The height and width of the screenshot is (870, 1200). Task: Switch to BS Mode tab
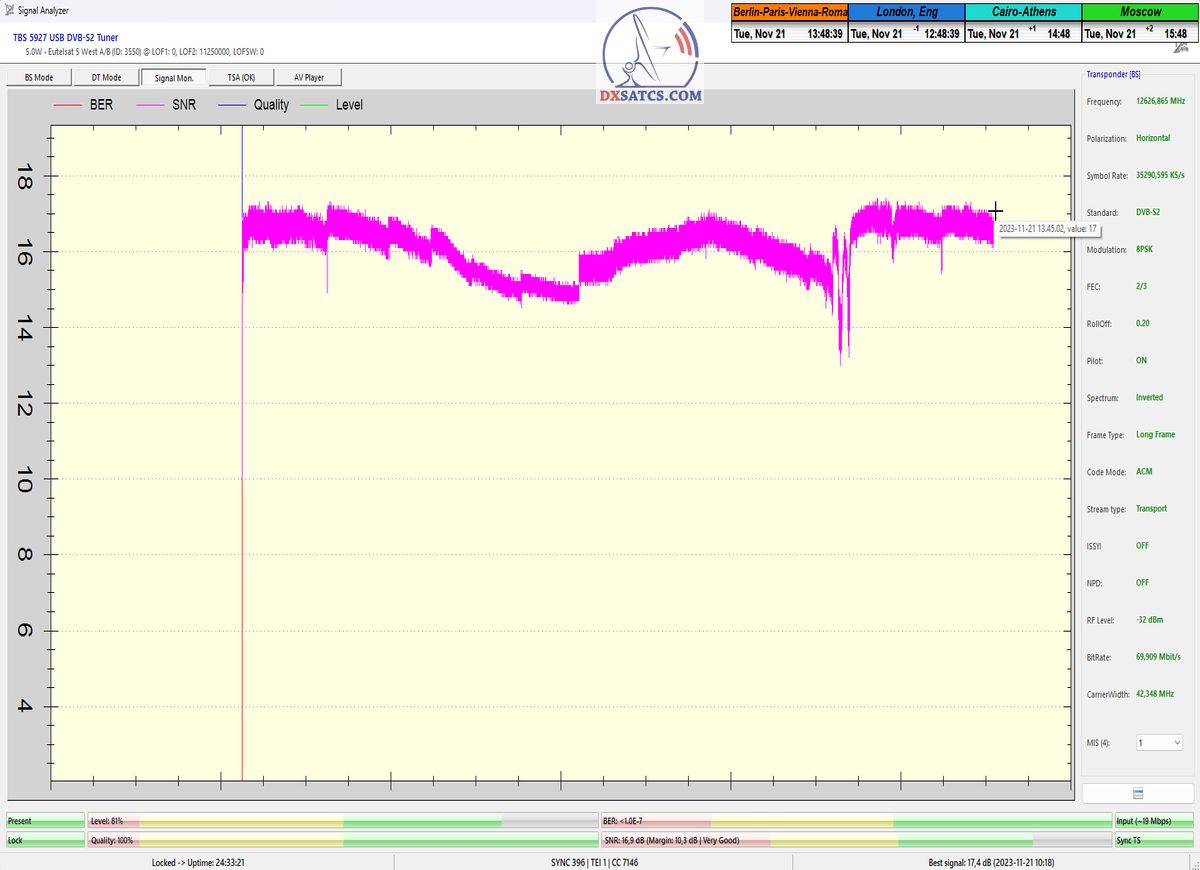(x=39, y=77)
